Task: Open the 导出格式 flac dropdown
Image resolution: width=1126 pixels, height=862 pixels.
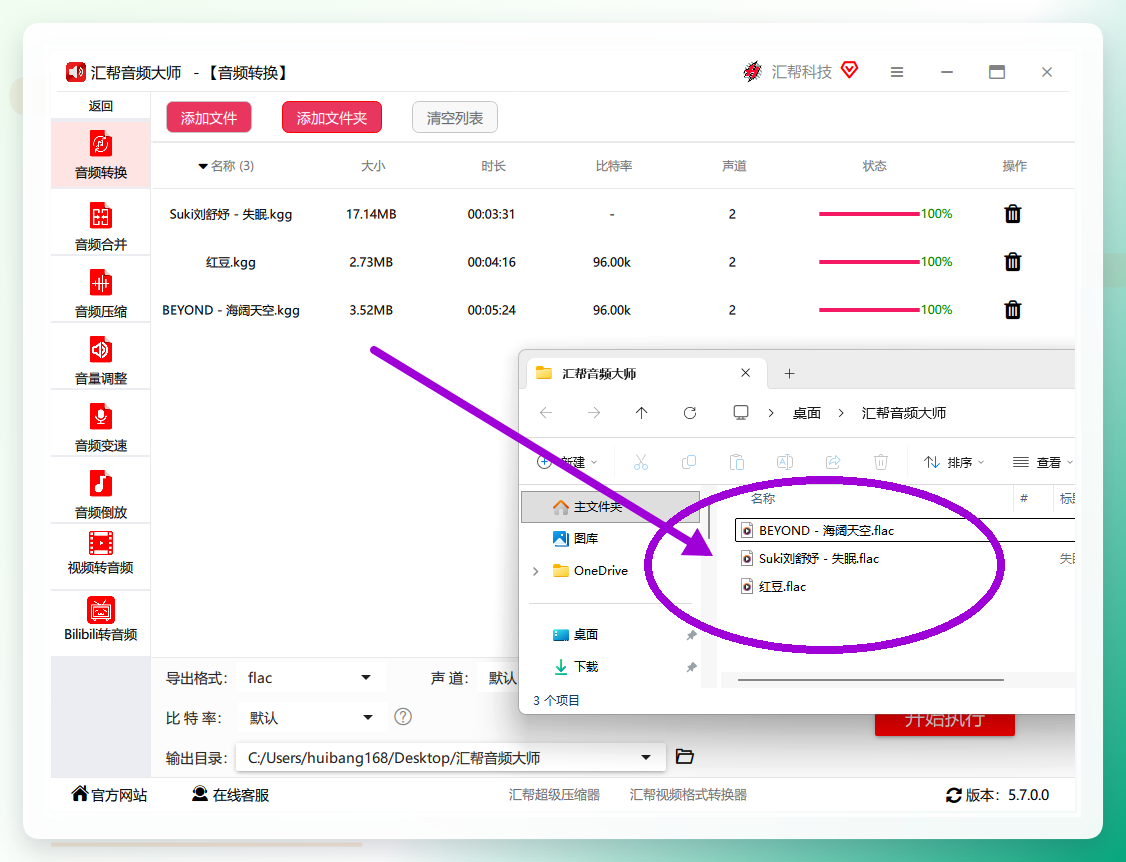Action: point(310,677)
